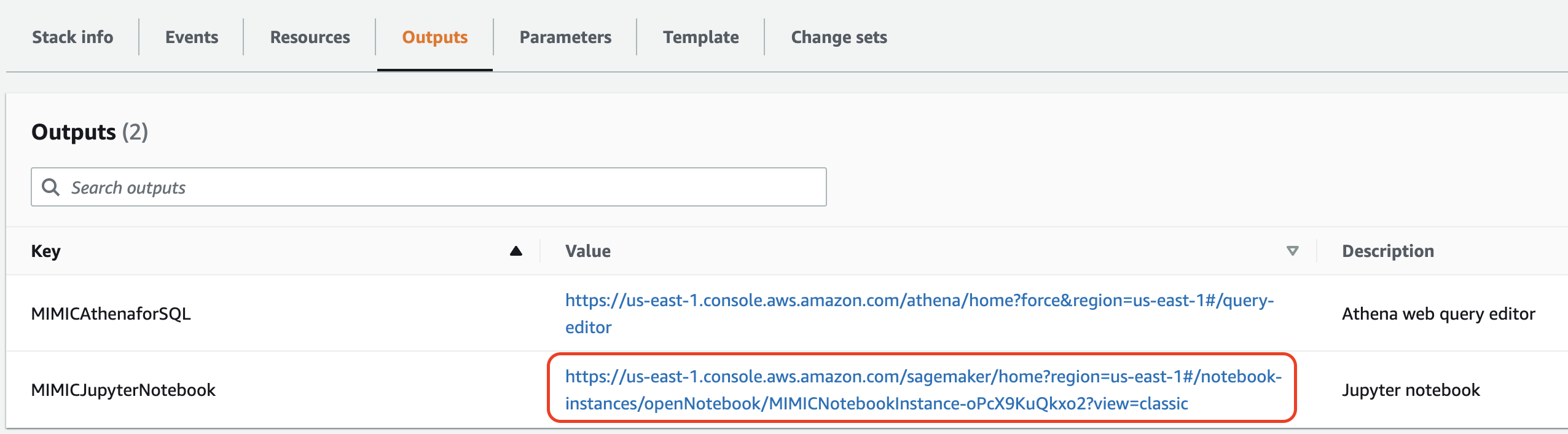
Task: Select the Outputs tab
Action: pyautogui.click(x=435, y=37)
